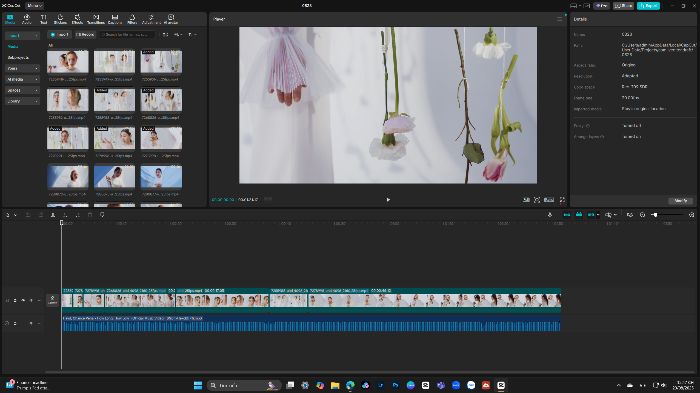Open video scopes in player
The height and width of the screenshot is (393, 700).
coord(526,200)
